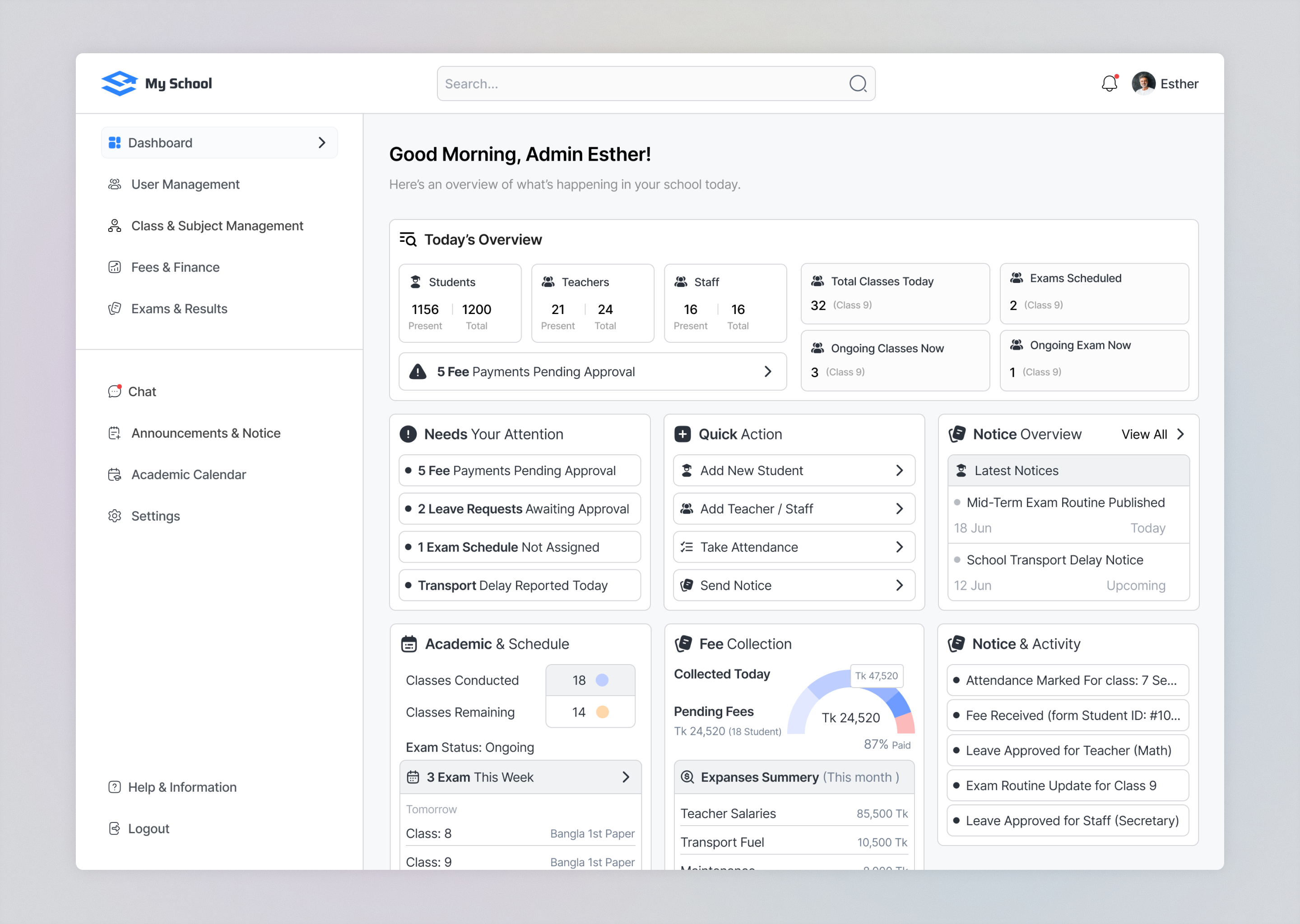The image size is (1300, 924).
Task: Click the Exams & Results icon
Action: coord(114,309)
